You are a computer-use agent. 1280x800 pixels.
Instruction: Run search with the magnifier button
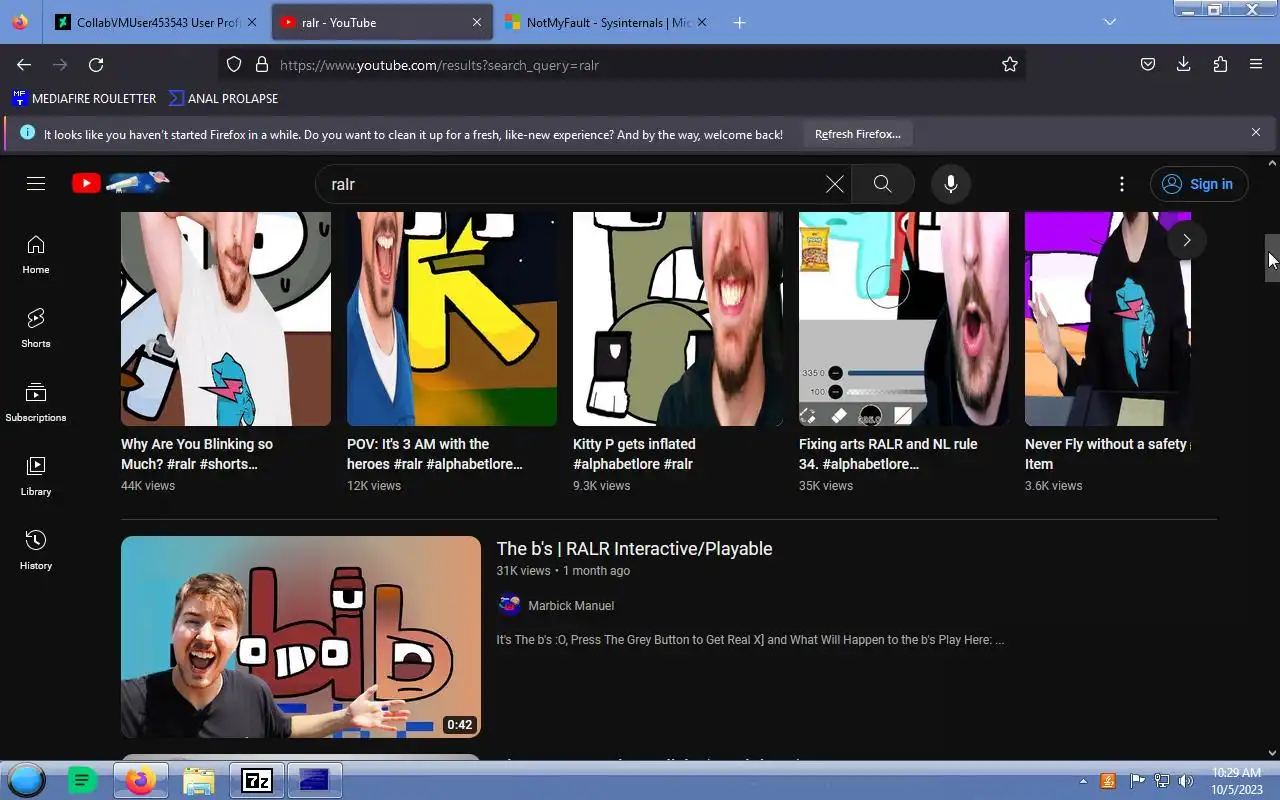tap(883, 184)
